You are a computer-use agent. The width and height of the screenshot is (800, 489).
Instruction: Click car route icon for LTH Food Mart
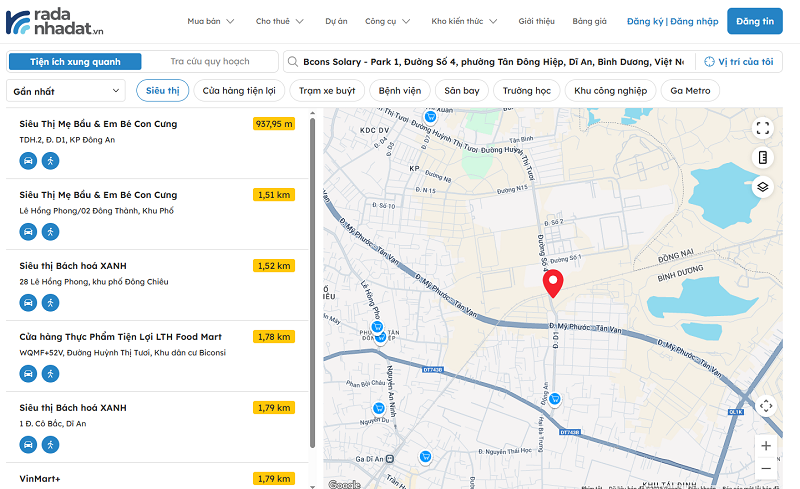(29, 373)
